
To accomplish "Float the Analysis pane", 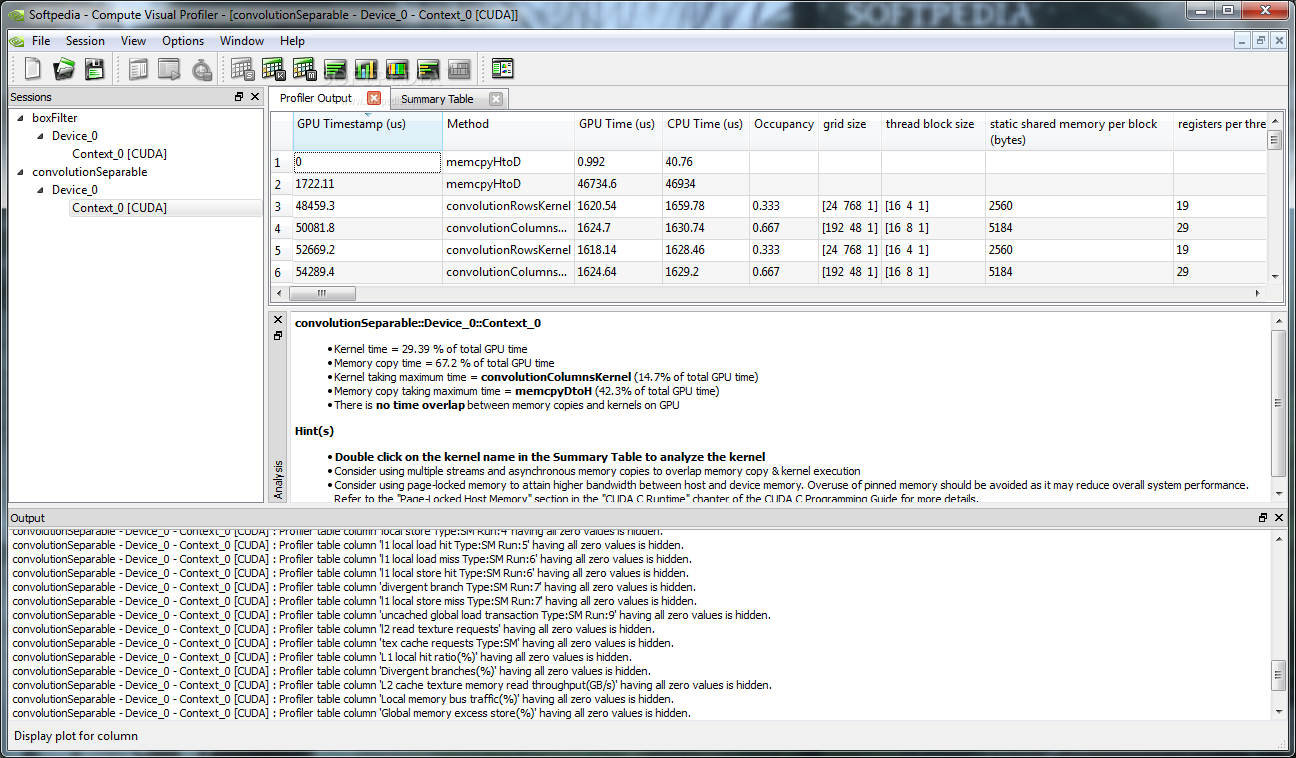I will click(278, 336).
